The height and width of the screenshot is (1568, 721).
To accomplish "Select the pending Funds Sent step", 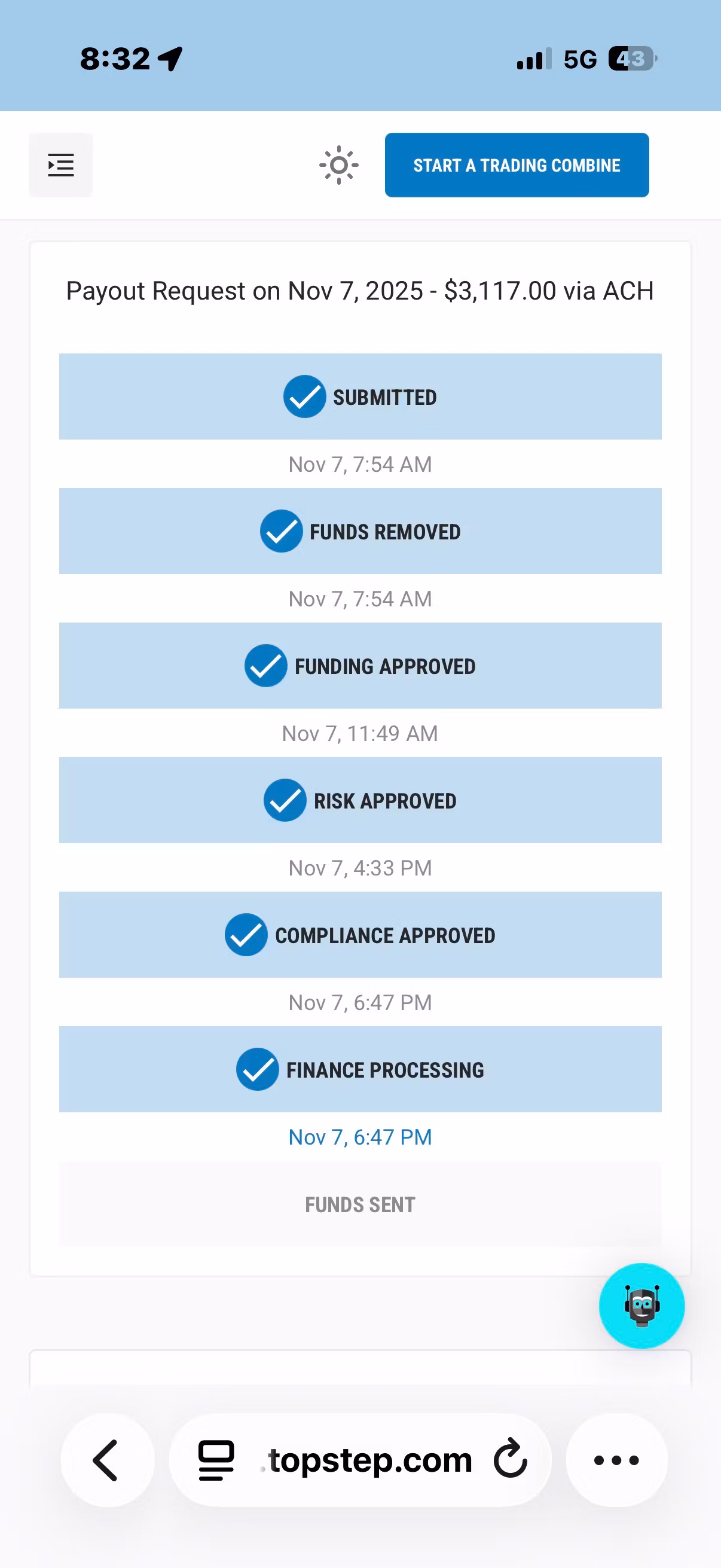I will (360, 1204).
